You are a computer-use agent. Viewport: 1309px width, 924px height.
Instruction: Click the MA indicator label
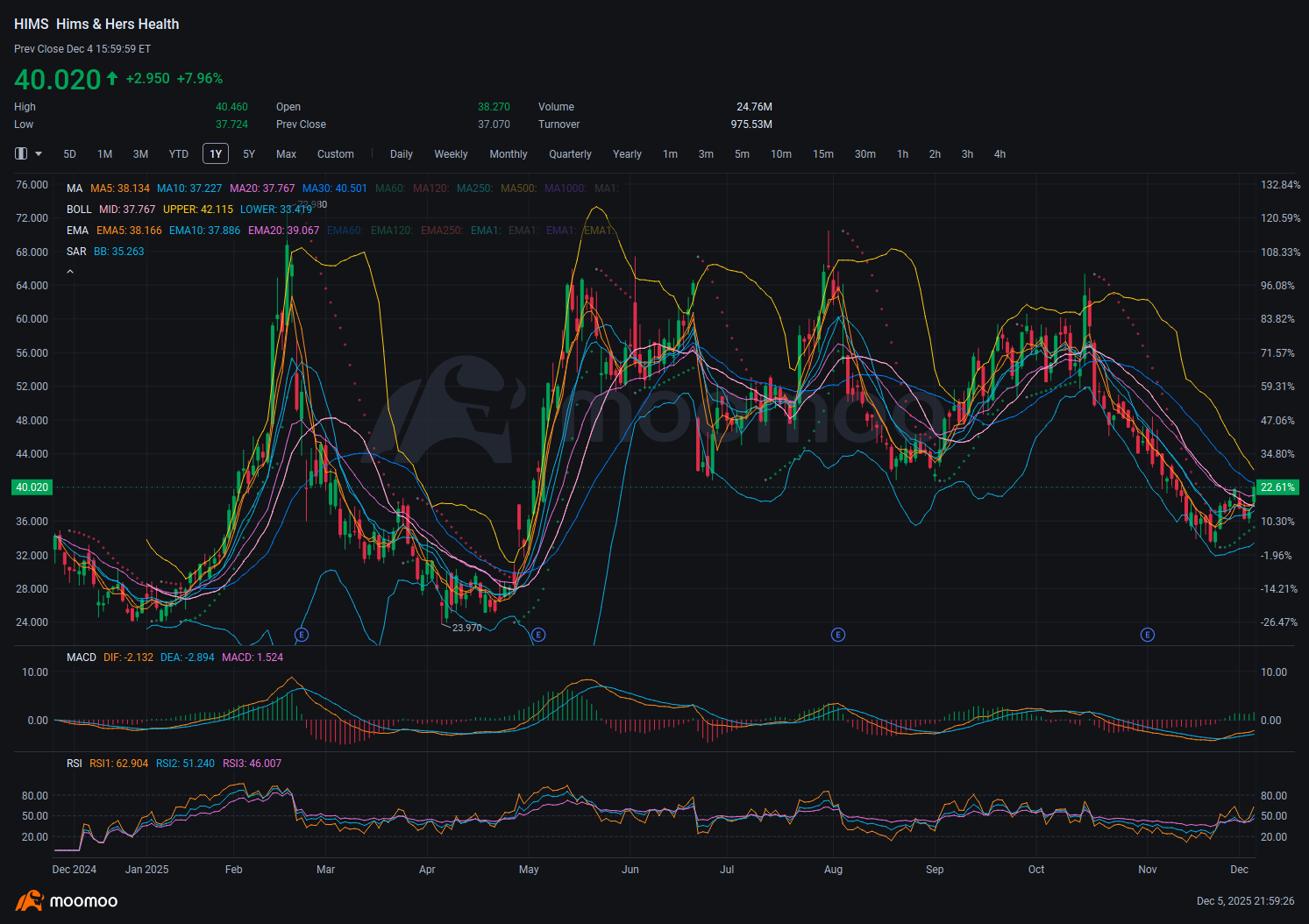click(75, 188)
